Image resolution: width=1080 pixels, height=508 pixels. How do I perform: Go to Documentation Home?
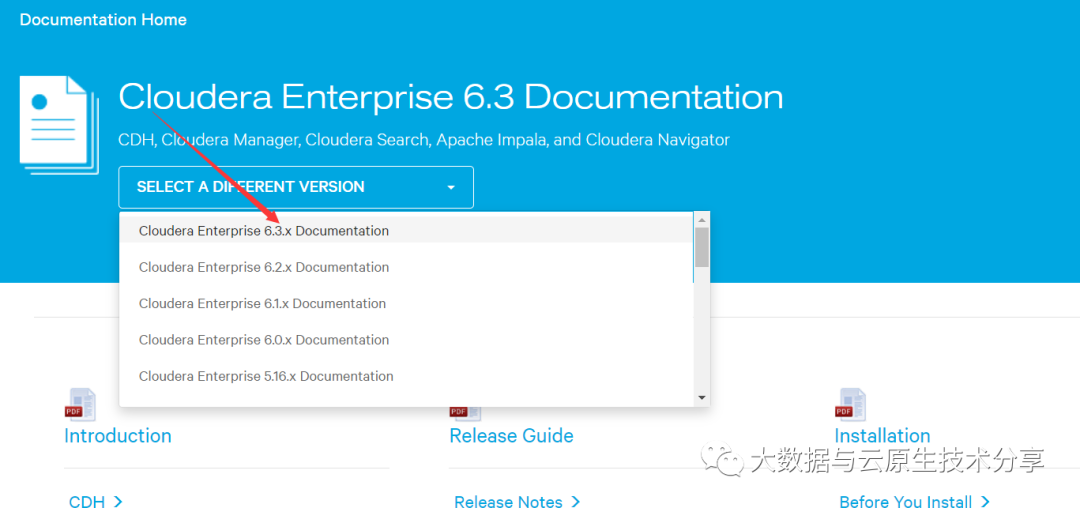pyautogui.click(x=103, y=19)
